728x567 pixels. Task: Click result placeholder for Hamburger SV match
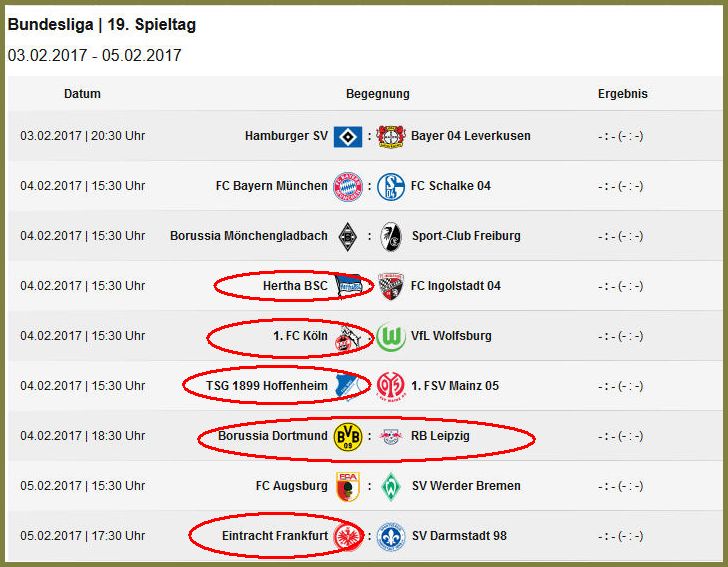tap(621, 136)
